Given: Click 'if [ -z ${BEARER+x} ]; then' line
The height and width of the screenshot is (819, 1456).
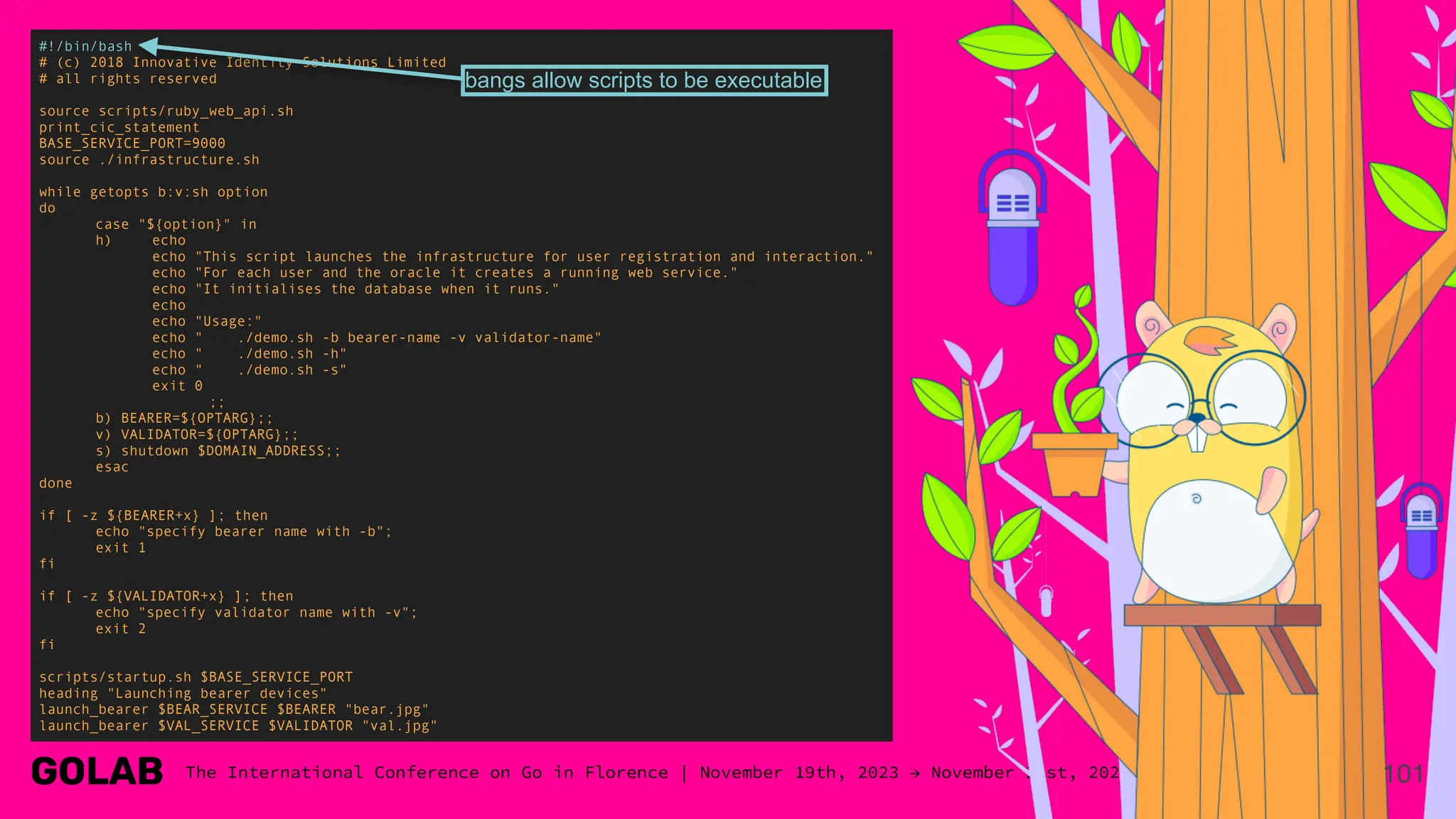Looking at the screenshot, I should tap(154, 515).
